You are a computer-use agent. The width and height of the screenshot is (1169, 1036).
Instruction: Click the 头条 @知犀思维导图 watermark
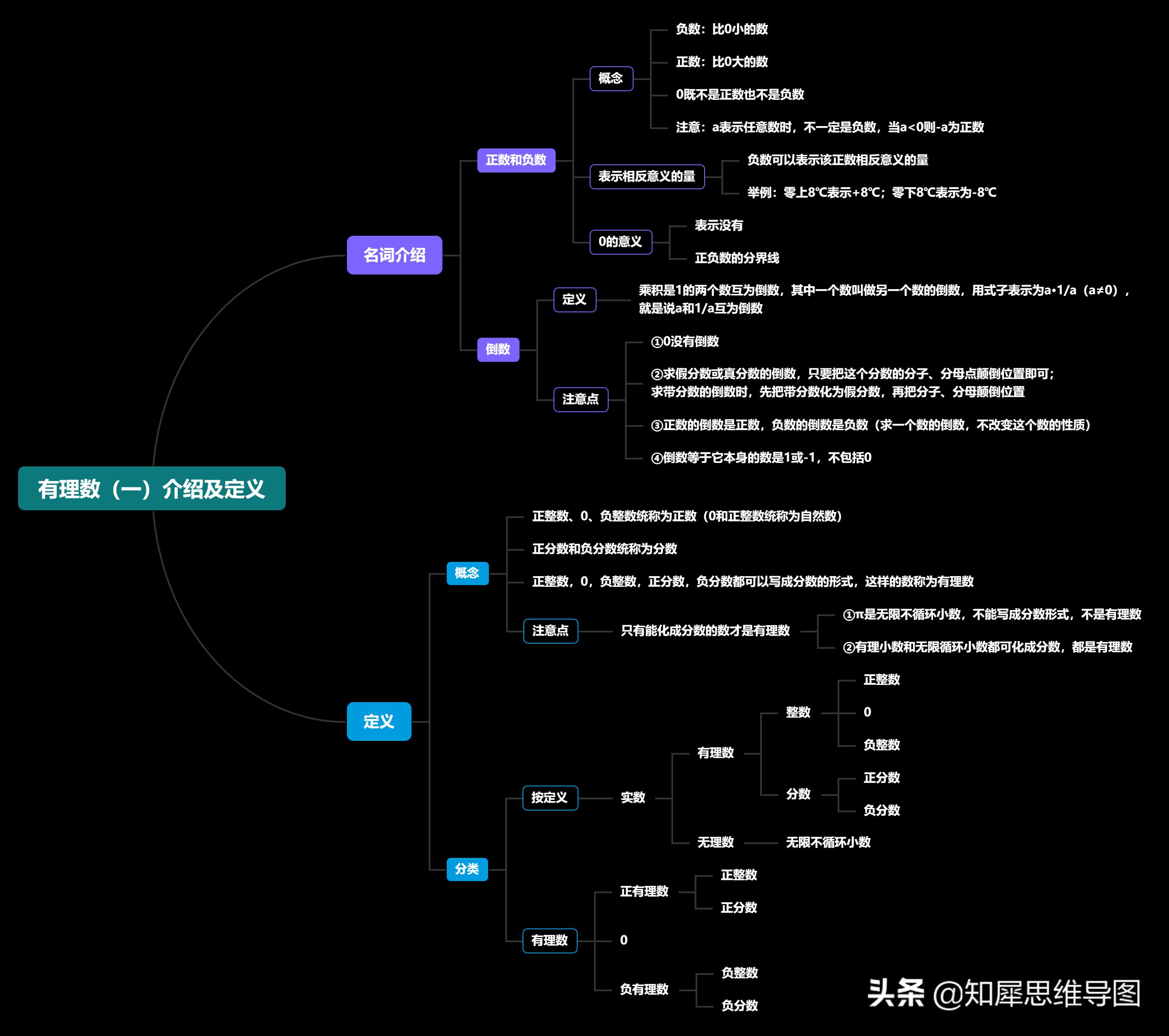[x=1004, y=993]
